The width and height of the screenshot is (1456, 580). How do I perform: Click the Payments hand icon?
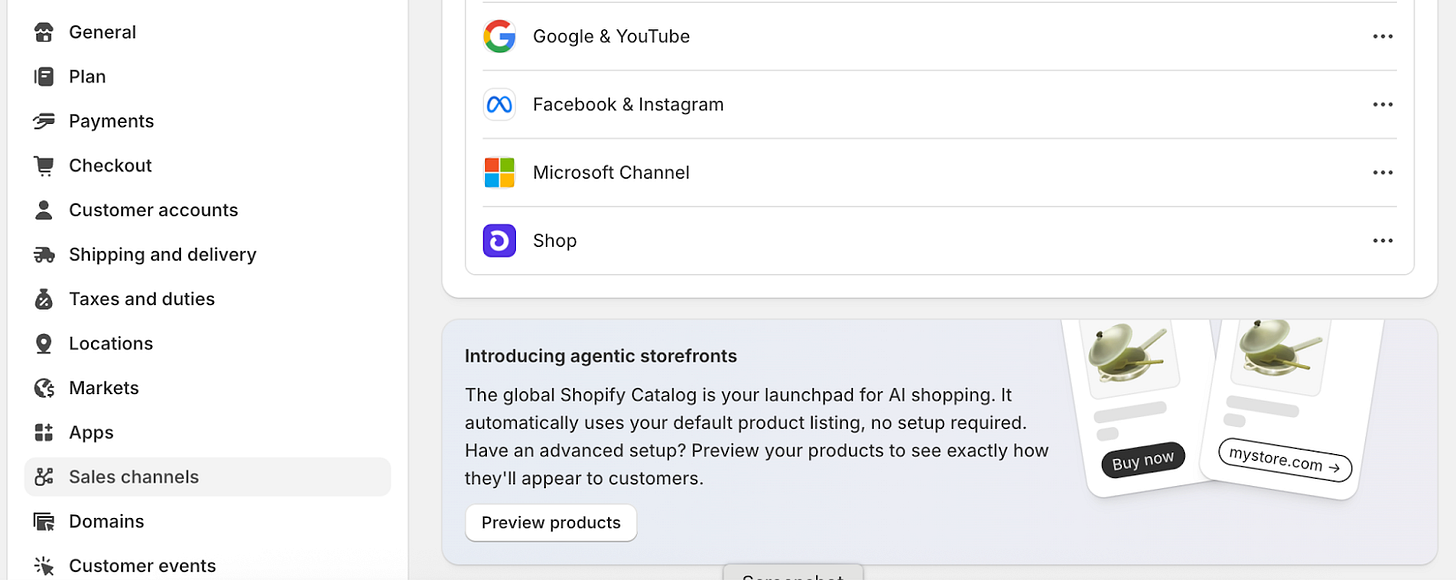pyautogui.click(x=43, y=121)
